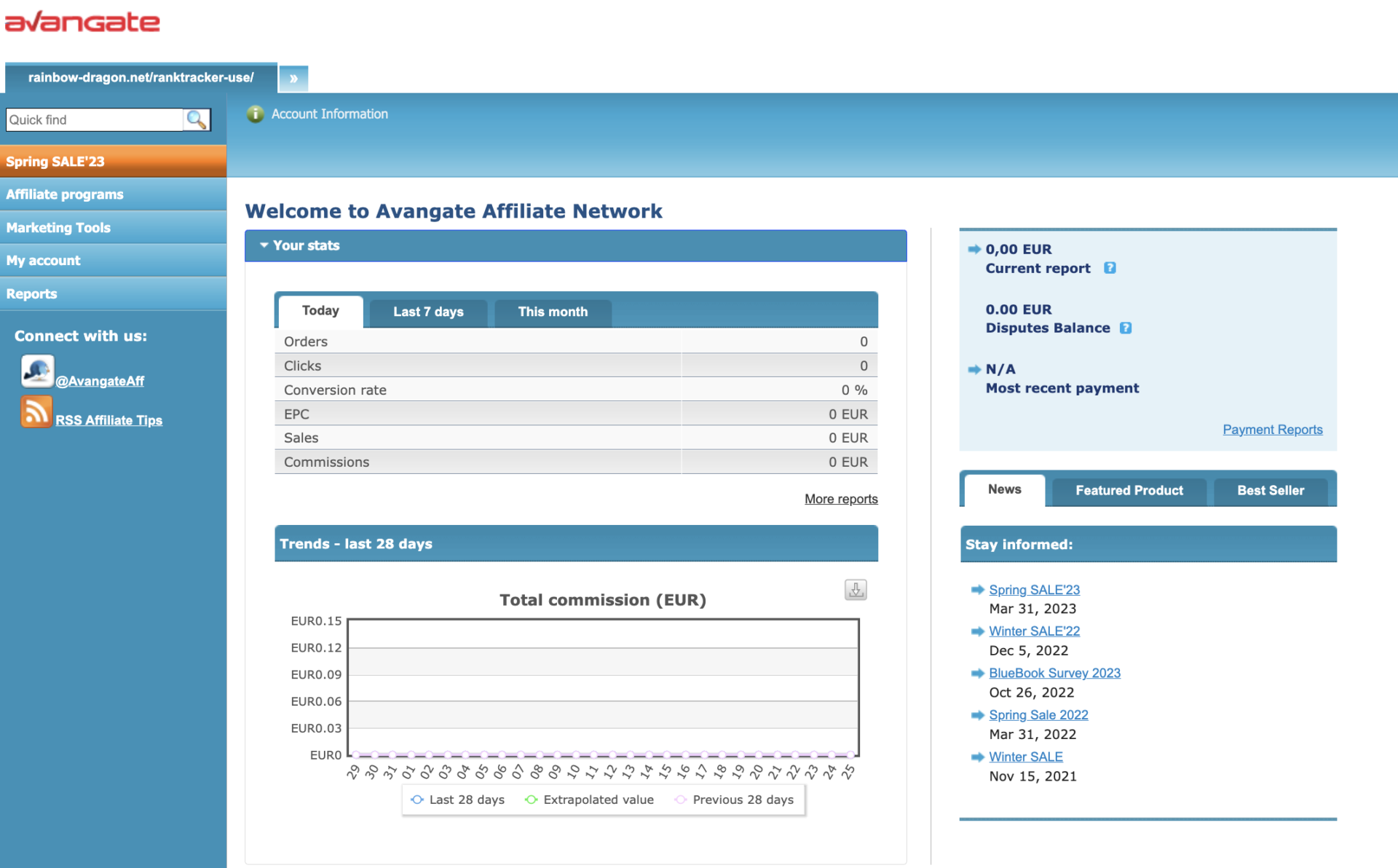Open the double-arrow button beside the website tab

point(293,79)
